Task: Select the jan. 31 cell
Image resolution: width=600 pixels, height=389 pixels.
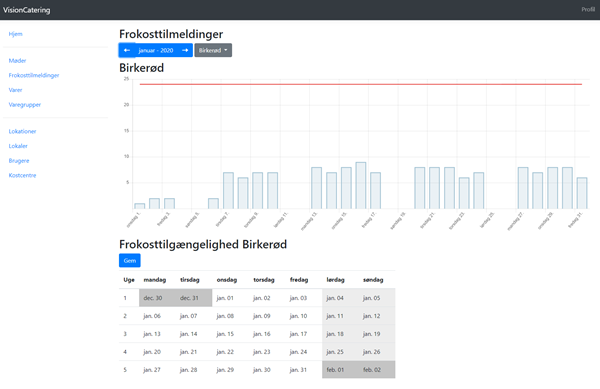Action: point(304,369)
